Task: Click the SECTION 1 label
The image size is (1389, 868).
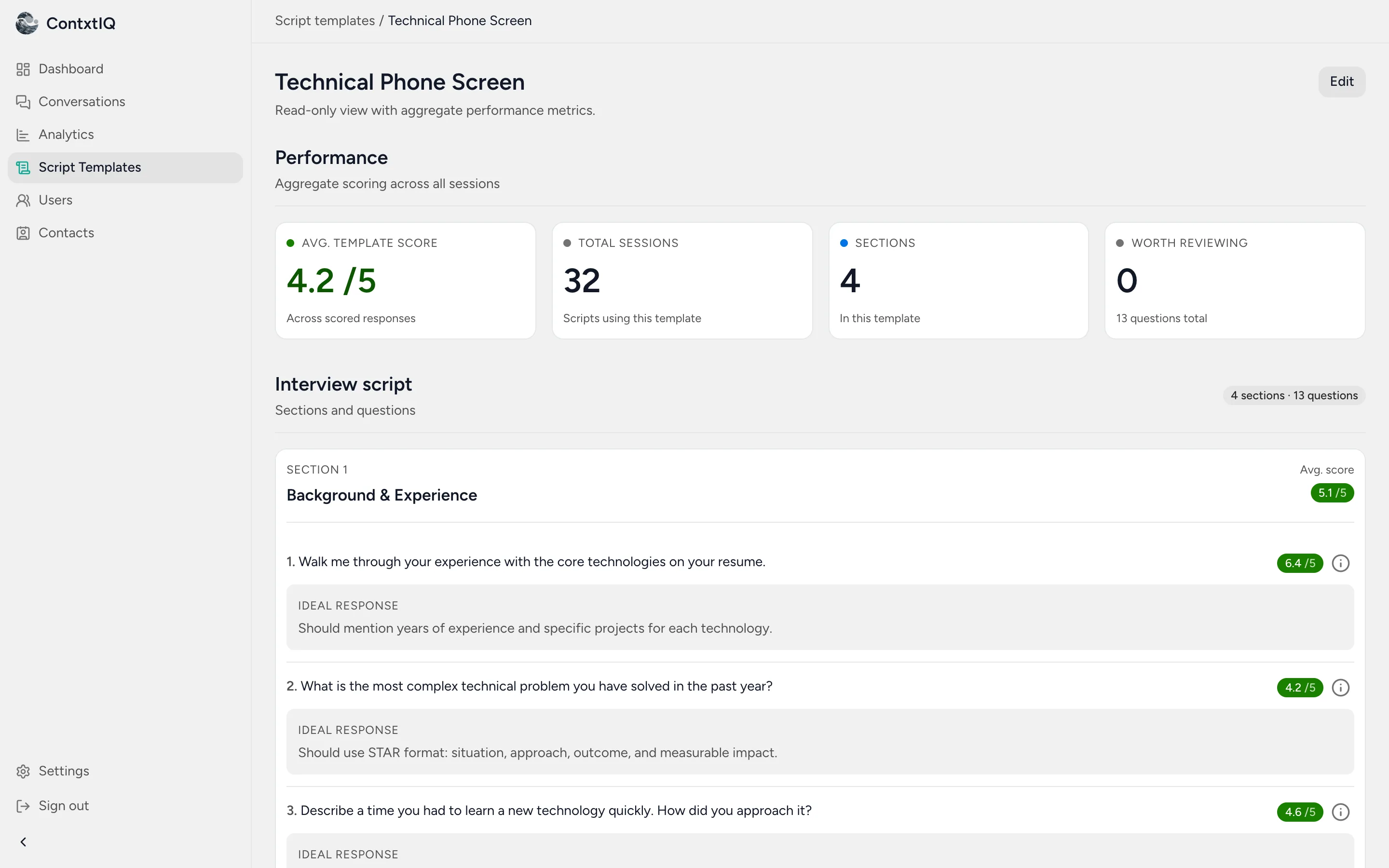Action: tap(317, 470)
